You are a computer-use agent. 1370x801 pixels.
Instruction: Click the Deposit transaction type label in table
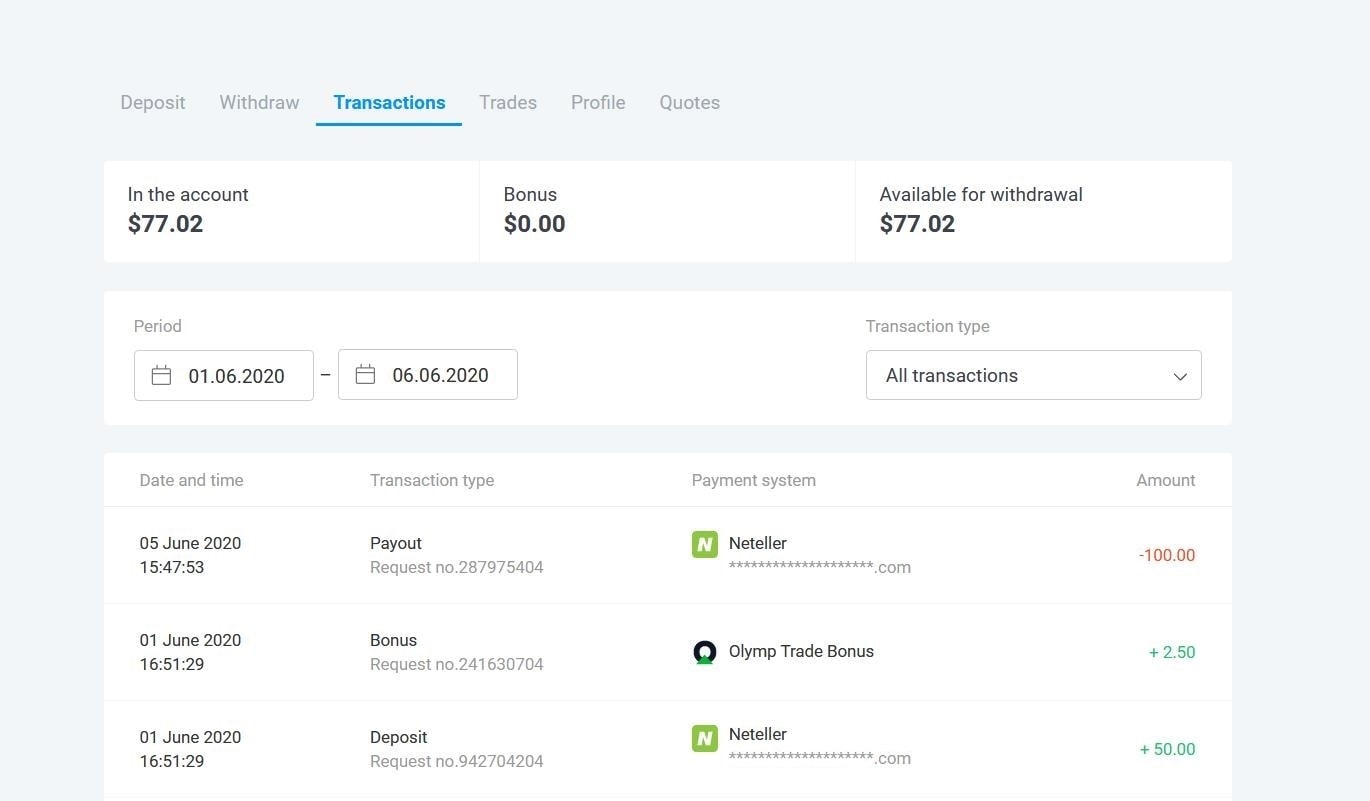tap(398, 737)
